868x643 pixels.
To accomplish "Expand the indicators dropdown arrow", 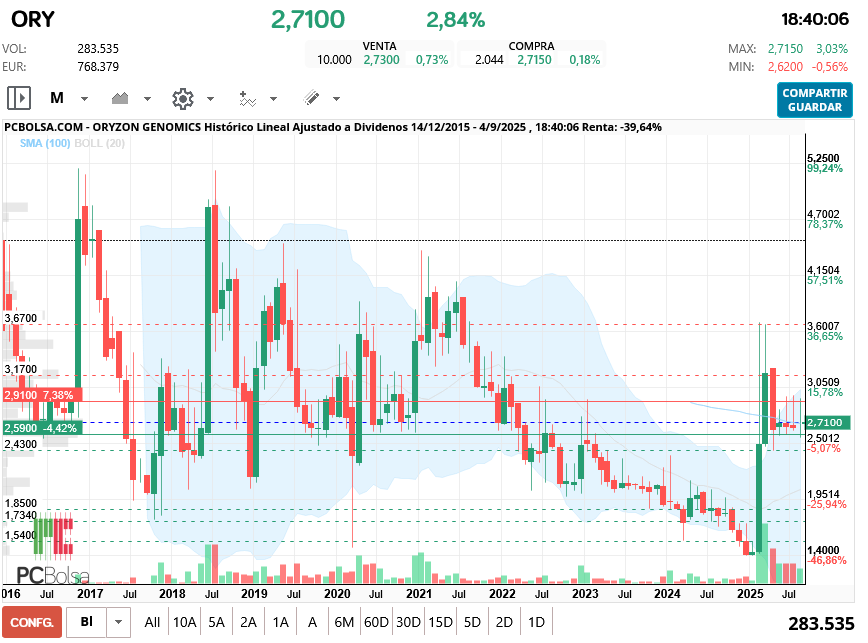I will pos(273,99).
